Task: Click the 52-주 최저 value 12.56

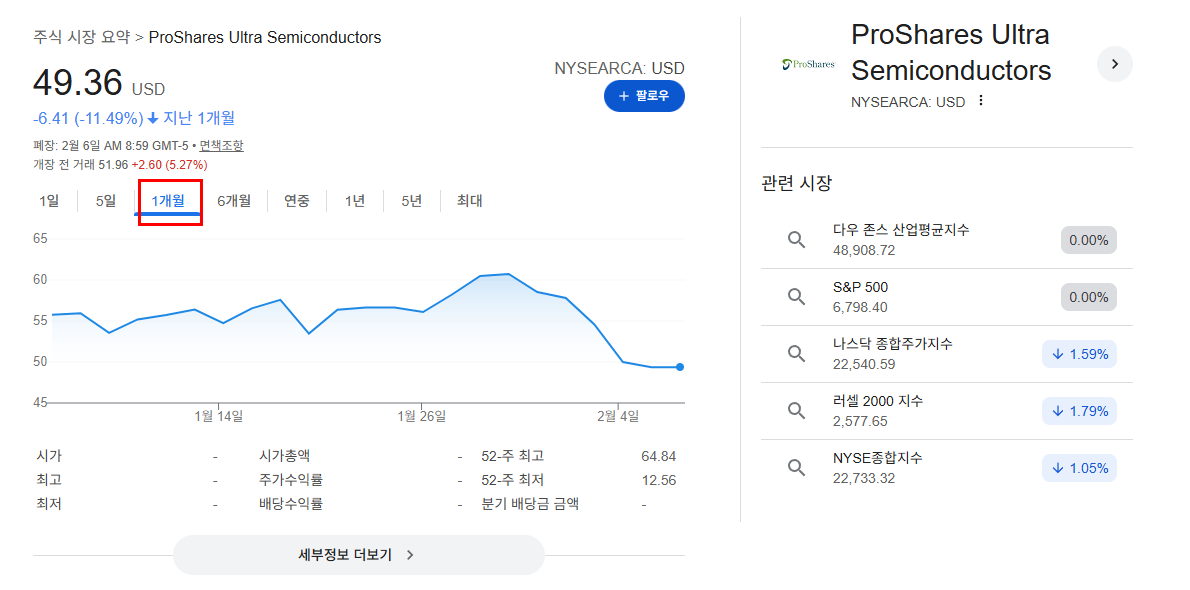Action: (x=658, y=480)
